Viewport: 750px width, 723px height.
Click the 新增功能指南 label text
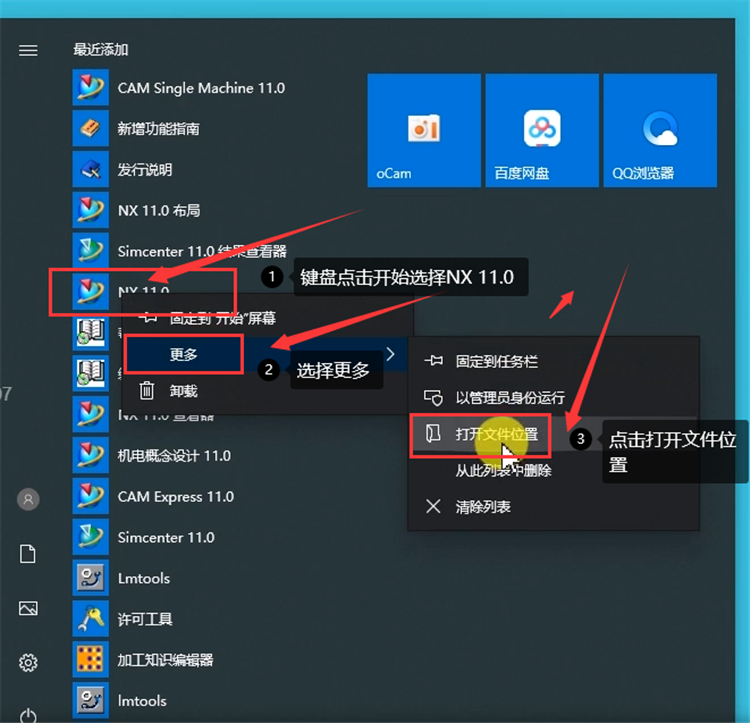(158, 129)
